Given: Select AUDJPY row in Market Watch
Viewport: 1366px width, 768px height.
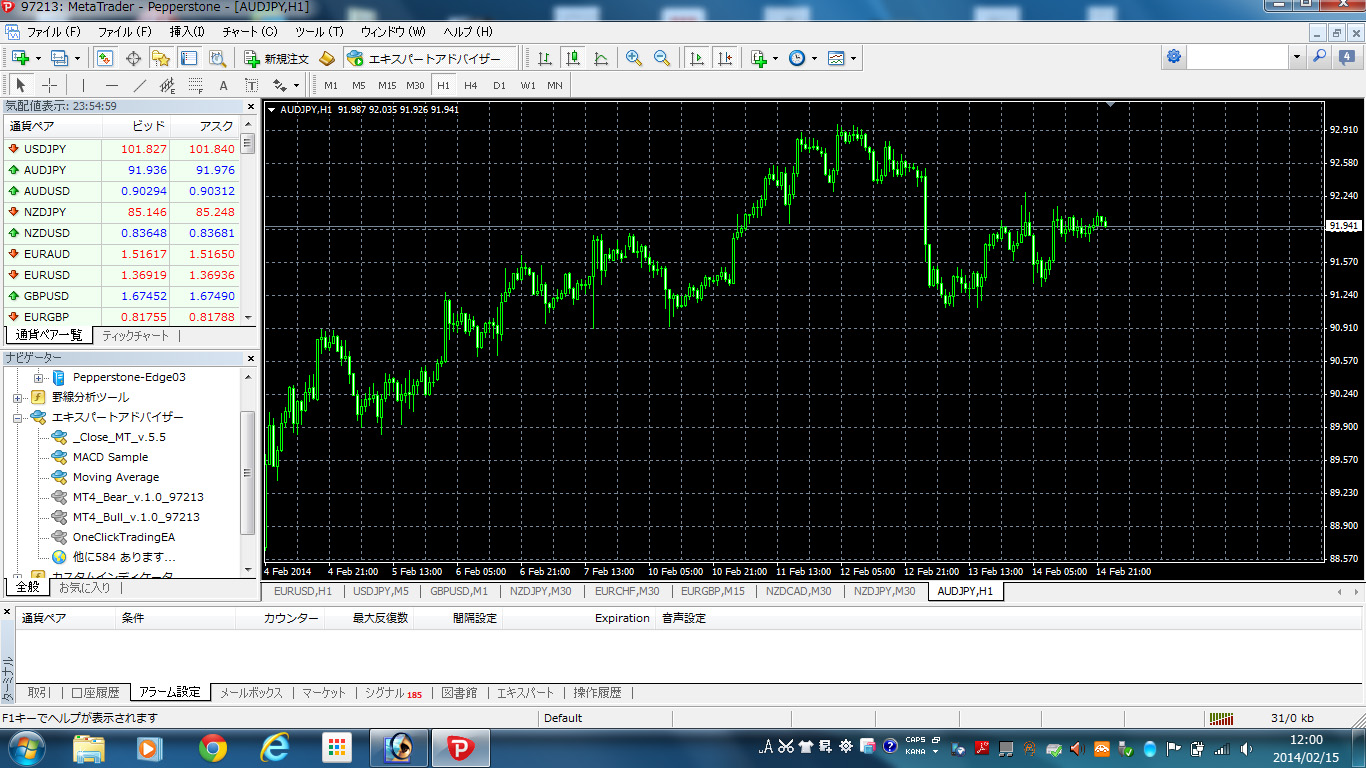Looking at the screenshot, I should coord(120,170).
